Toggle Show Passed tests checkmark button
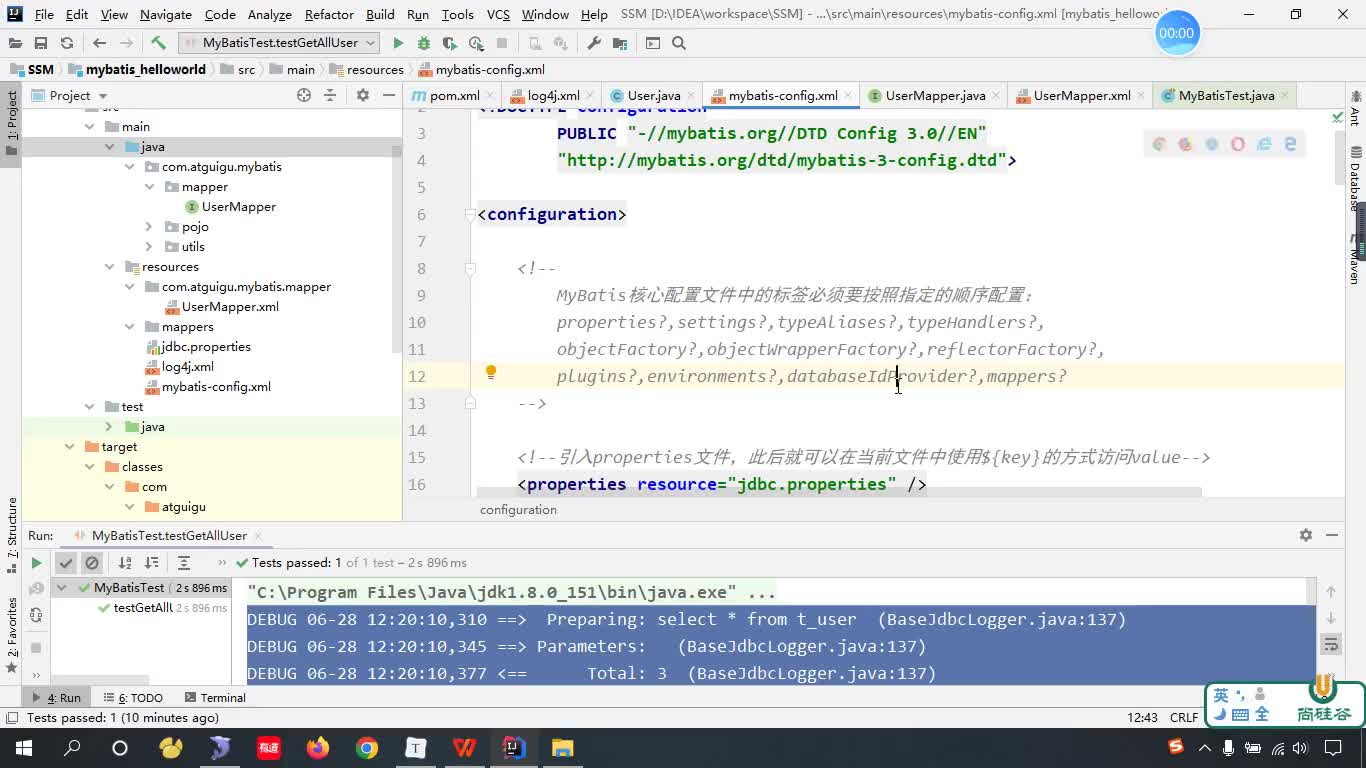 point(66,563)
